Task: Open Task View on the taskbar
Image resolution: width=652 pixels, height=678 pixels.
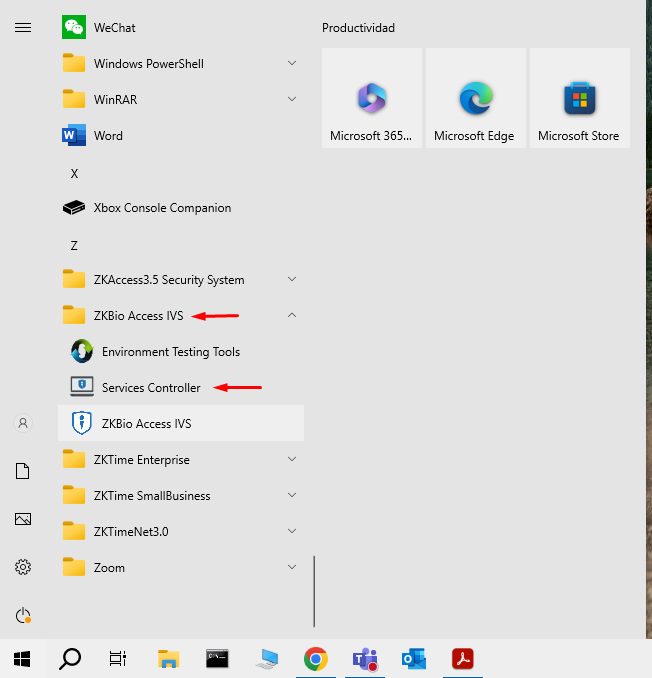Action: [x=118, y=659]
